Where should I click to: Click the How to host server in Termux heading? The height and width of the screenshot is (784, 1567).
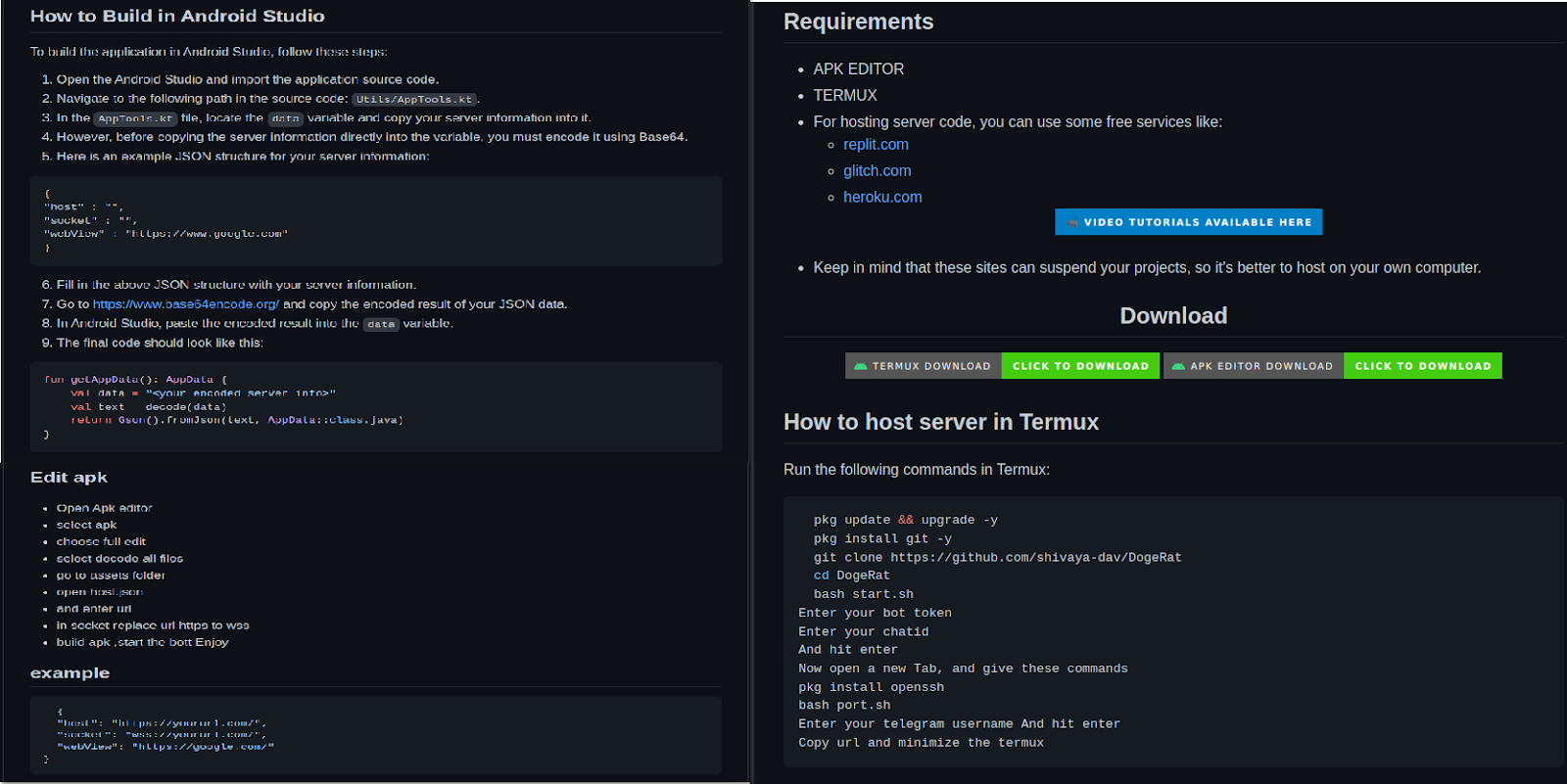[941, 422]
